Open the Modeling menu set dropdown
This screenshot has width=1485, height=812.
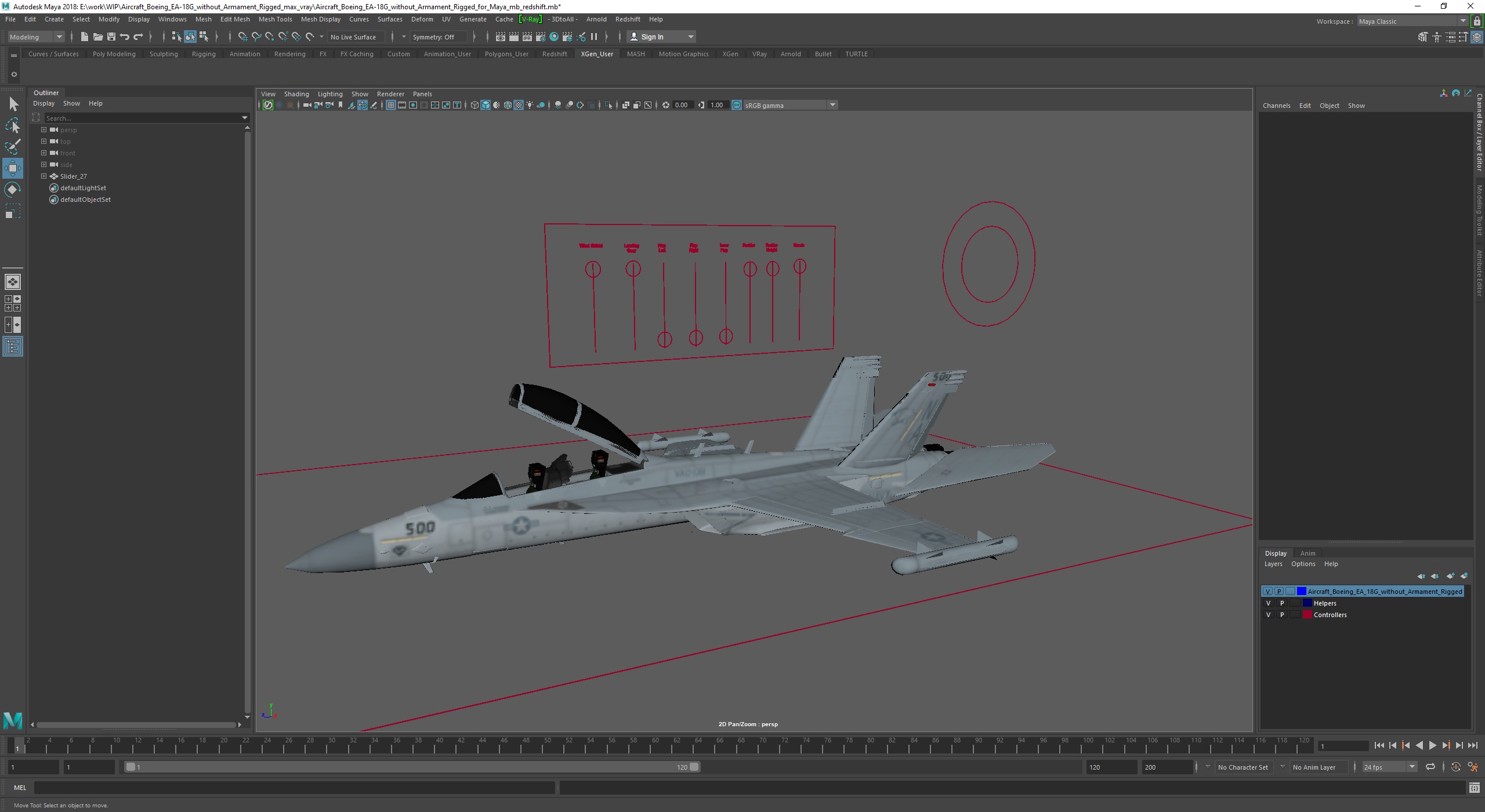click(36, 37)
